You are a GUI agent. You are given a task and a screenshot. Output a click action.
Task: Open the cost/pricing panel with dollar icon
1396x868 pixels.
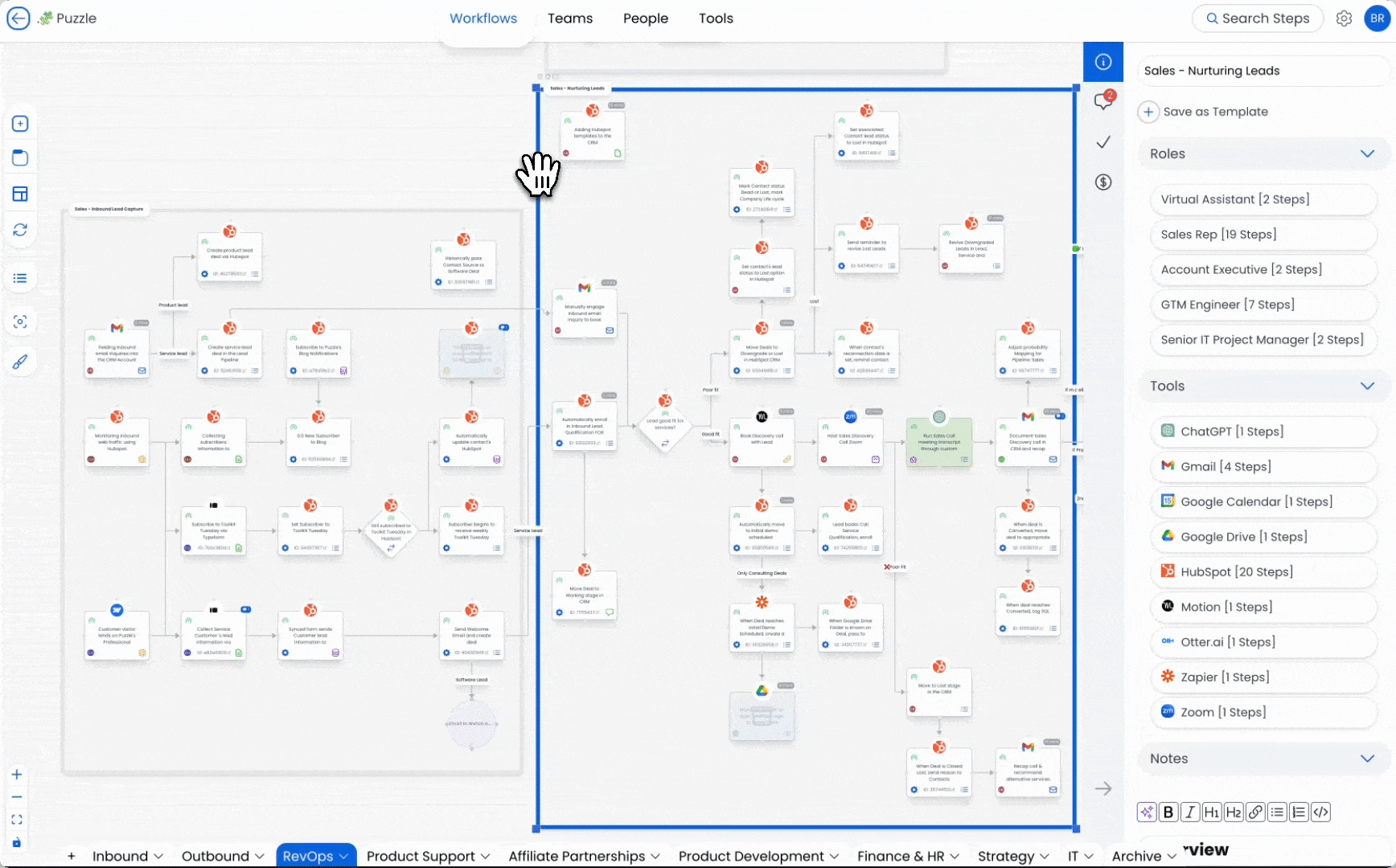click(x=1103, y=182)
